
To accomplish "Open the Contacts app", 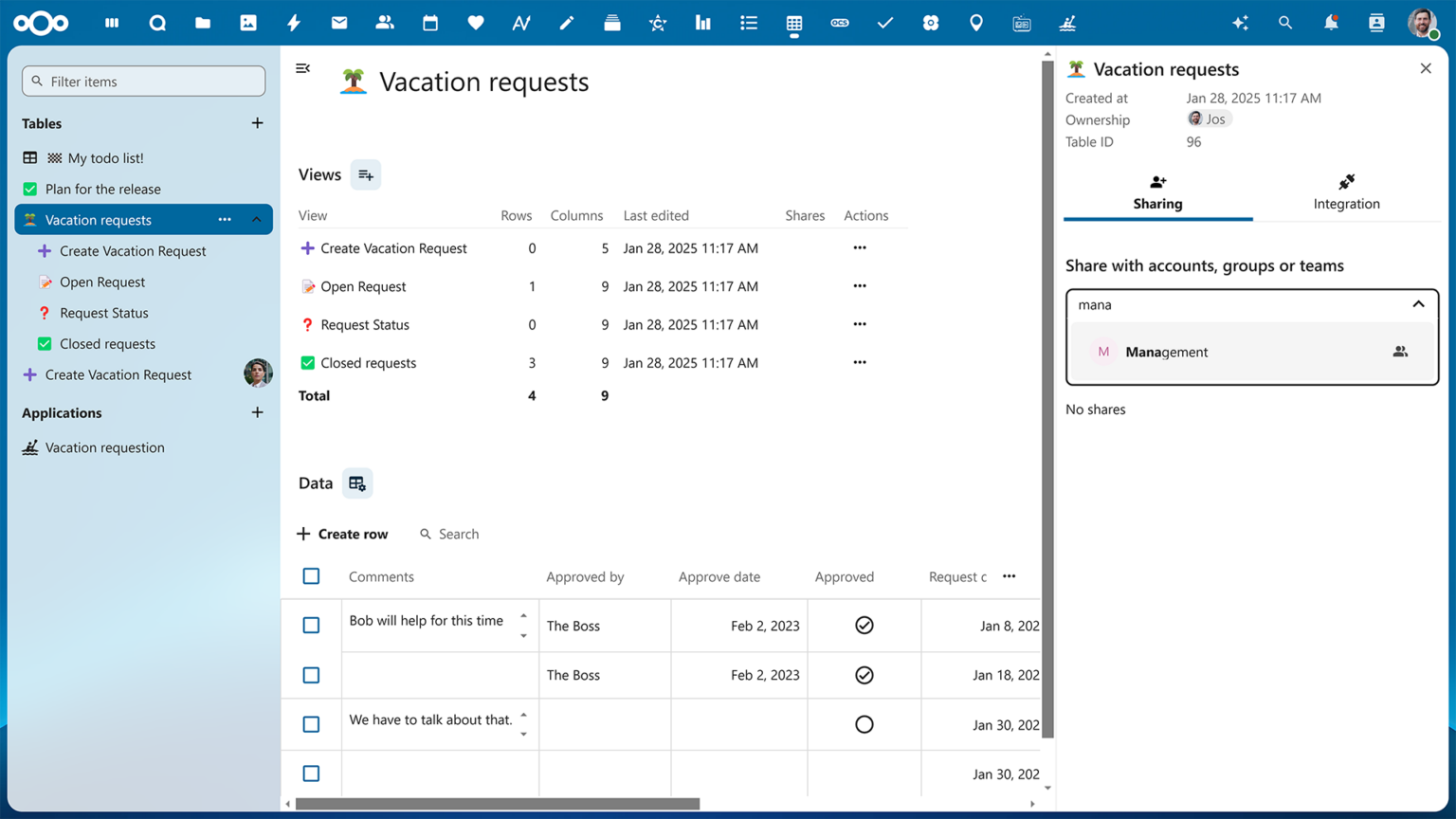I will [x=384, y=23].
